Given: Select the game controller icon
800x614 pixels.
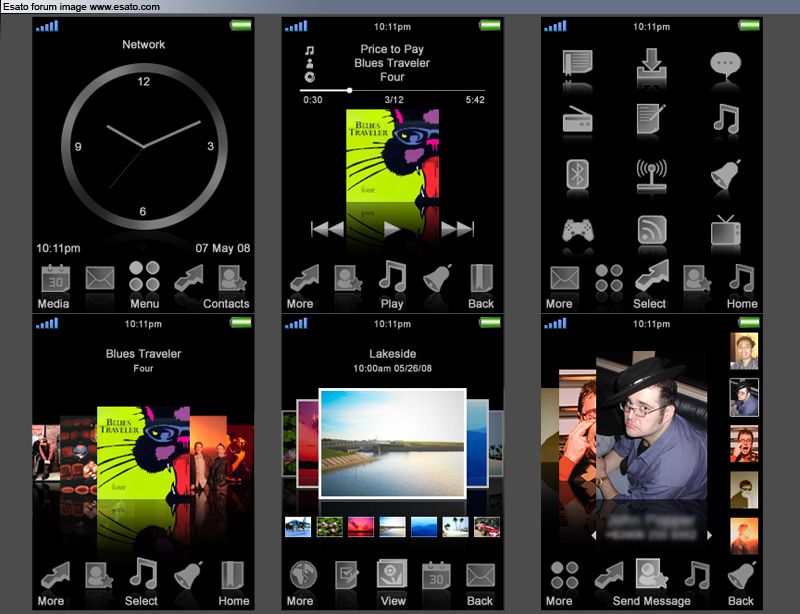Looking at the screenshot, I should point(578,231).
